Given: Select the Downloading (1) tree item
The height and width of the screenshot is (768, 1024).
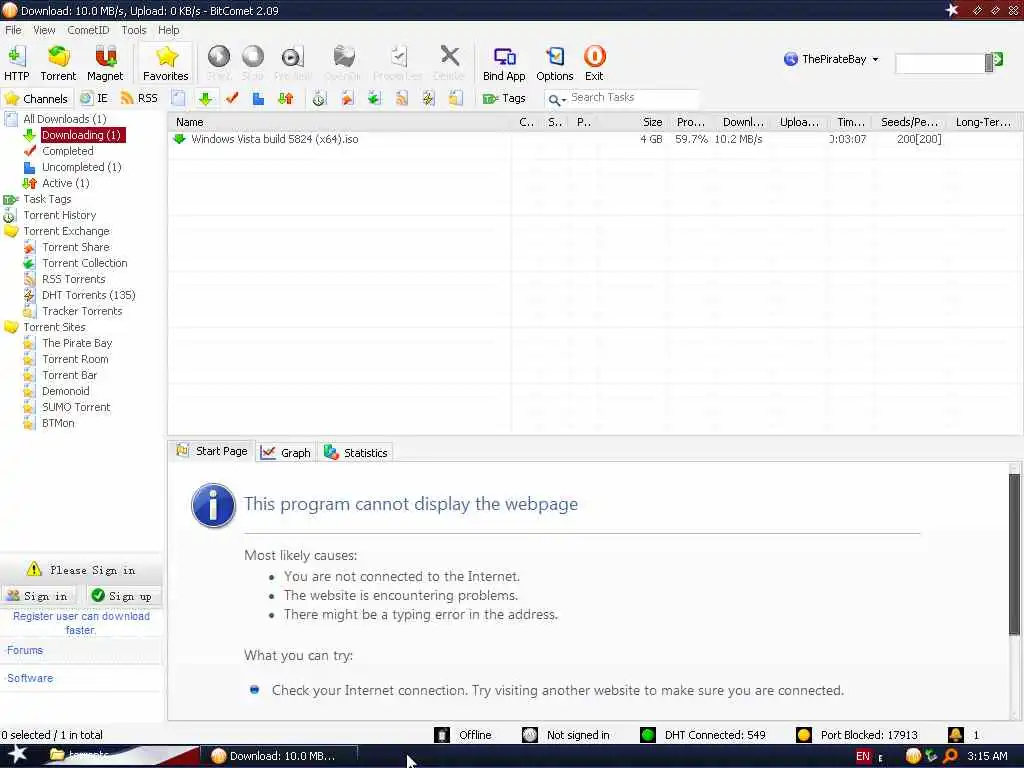Looking at the screenshot, I should pyautogui.click(x=82, y=135).
